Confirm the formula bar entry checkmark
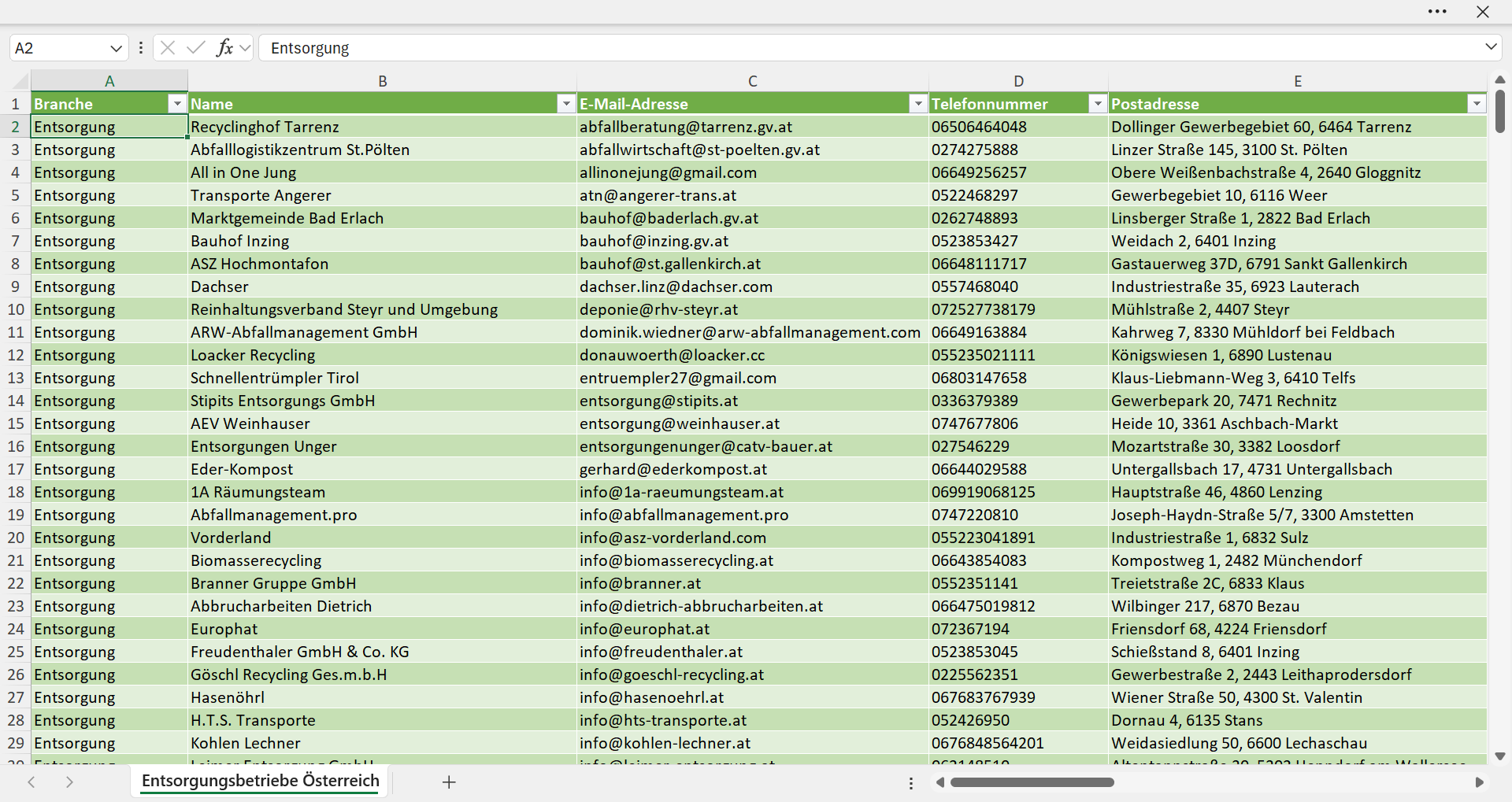The height and width of the screenshot is (802, 1512). pyautogui.click(x=196, y=48)
